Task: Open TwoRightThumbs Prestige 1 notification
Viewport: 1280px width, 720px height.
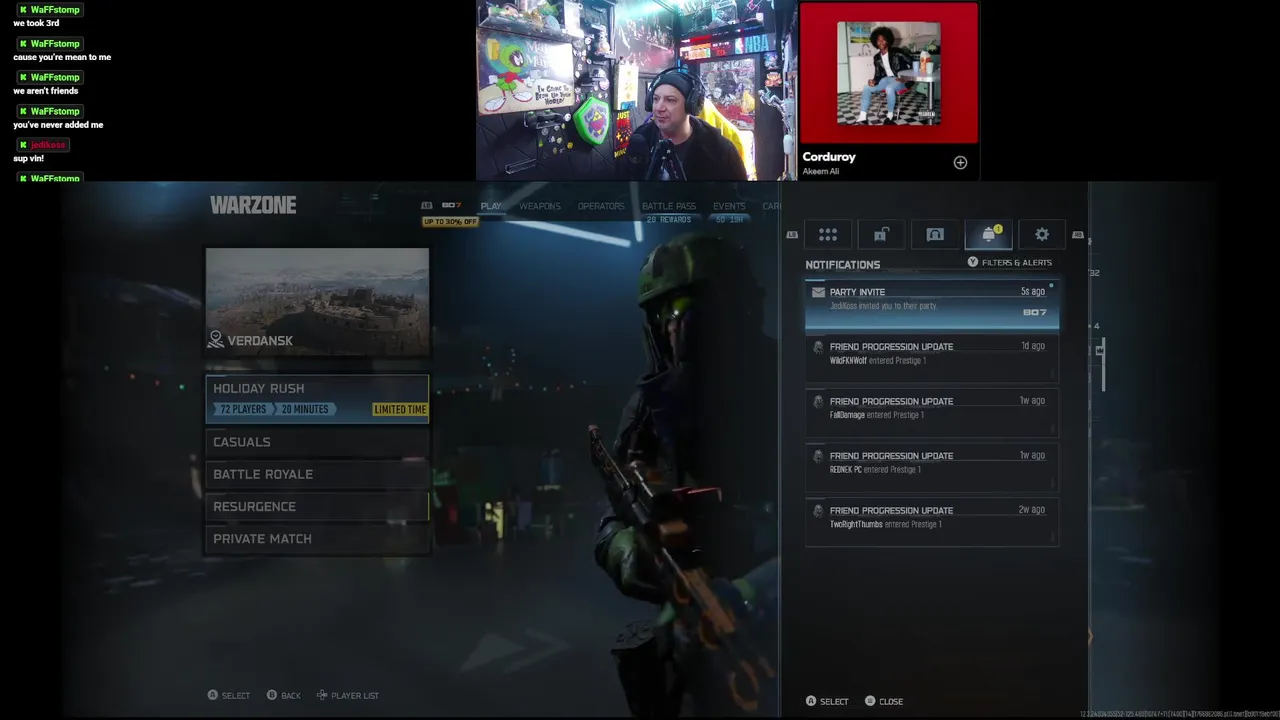Action: point(932,523)
